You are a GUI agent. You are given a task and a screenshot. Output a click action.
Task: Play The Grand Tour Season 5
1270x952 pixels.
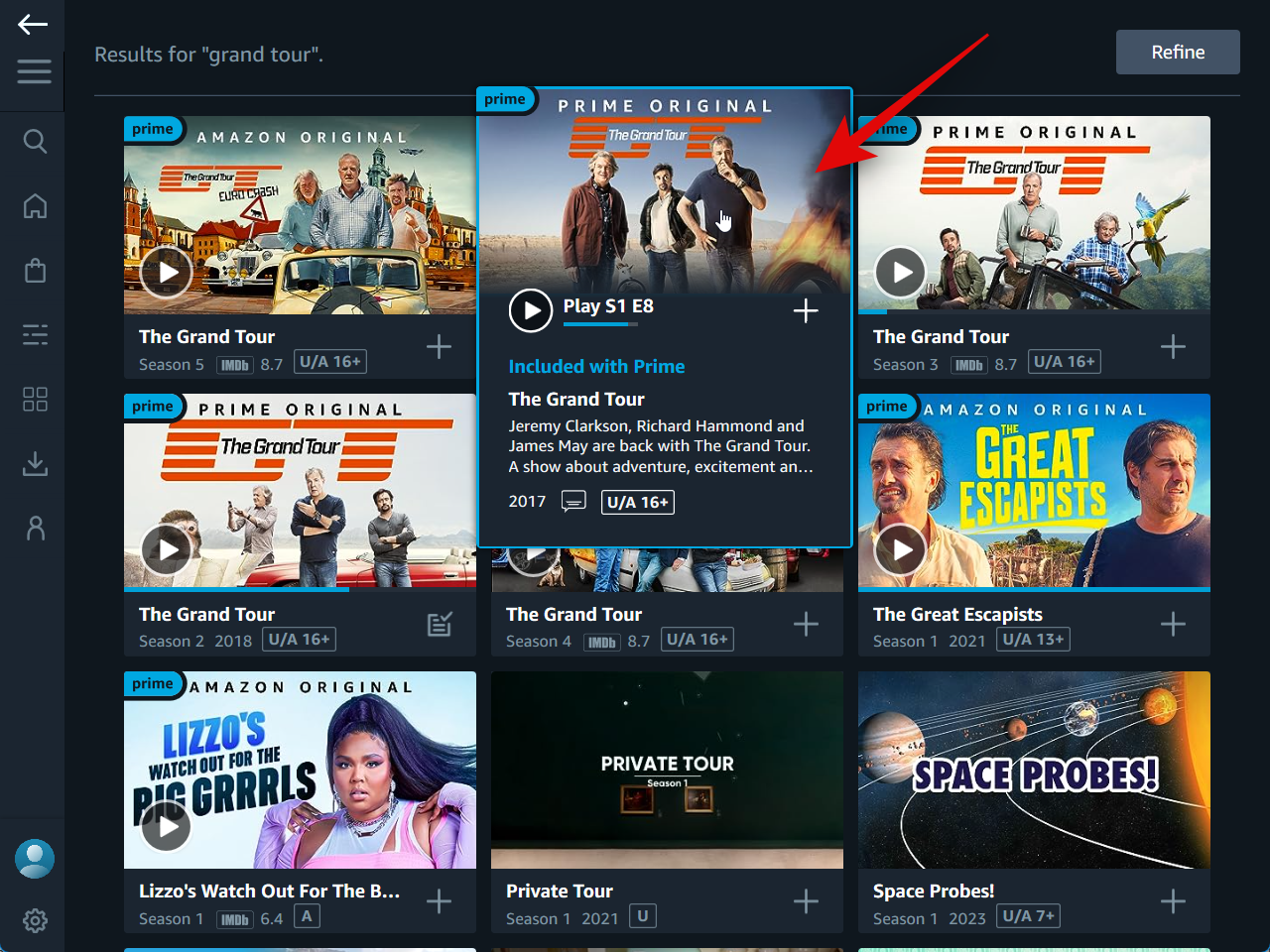pos(166,272)
